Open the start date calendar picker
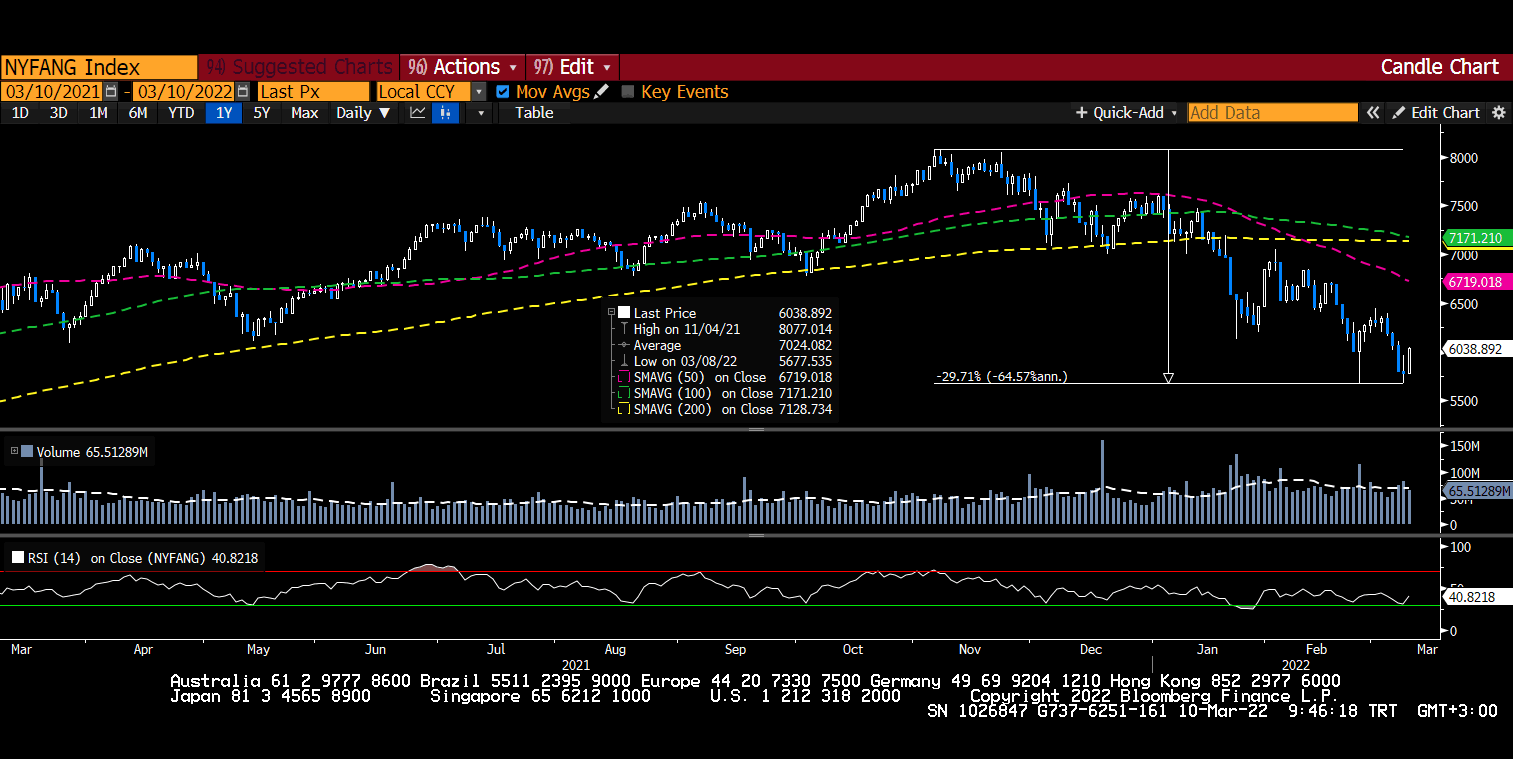The width and height of the screenshot is (1513, 759). click(x=111, y=92)
